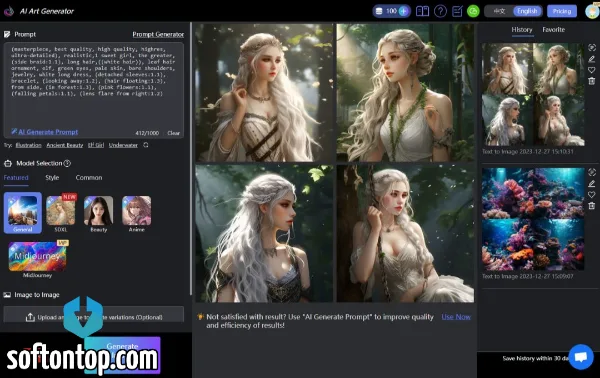
Task: Try the Elf Girl prompt suggestion
Action: click(x=96, y=145)
